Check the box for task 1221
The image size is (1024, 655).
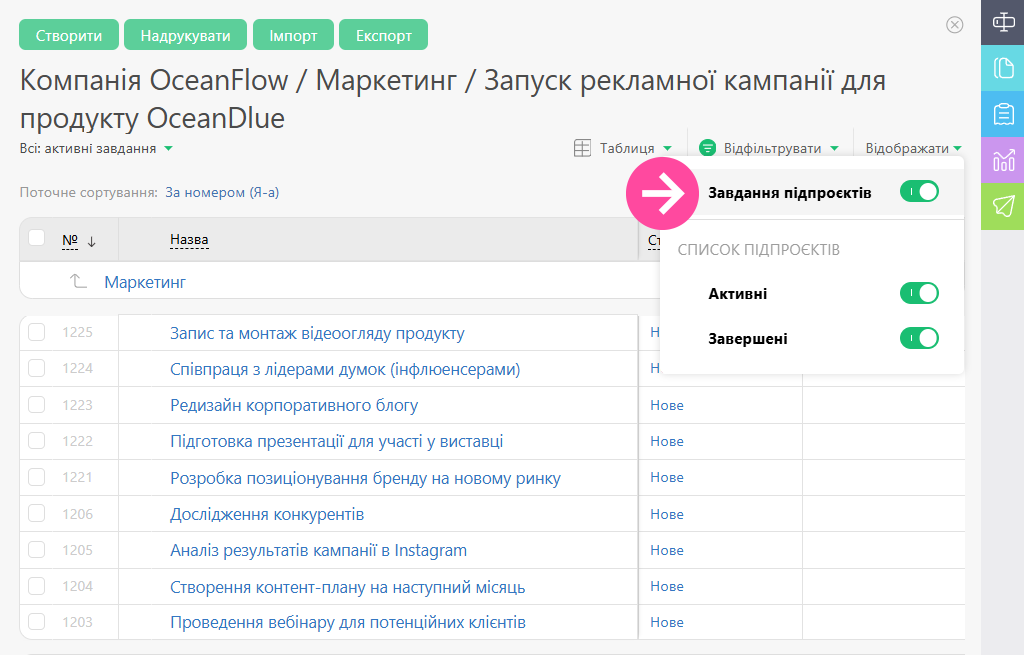click(x=37, y=477)
